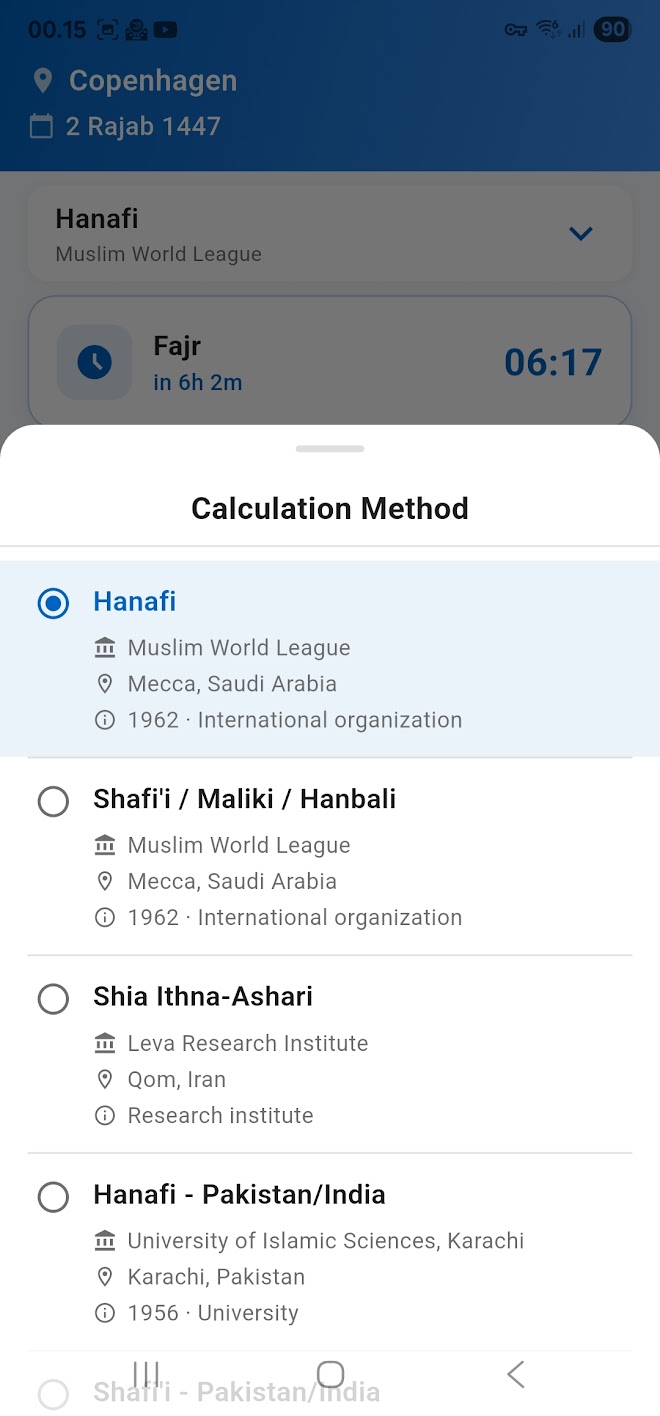
Task: Open recent apps with the three-bar icon
Action: coord(146,1374)
